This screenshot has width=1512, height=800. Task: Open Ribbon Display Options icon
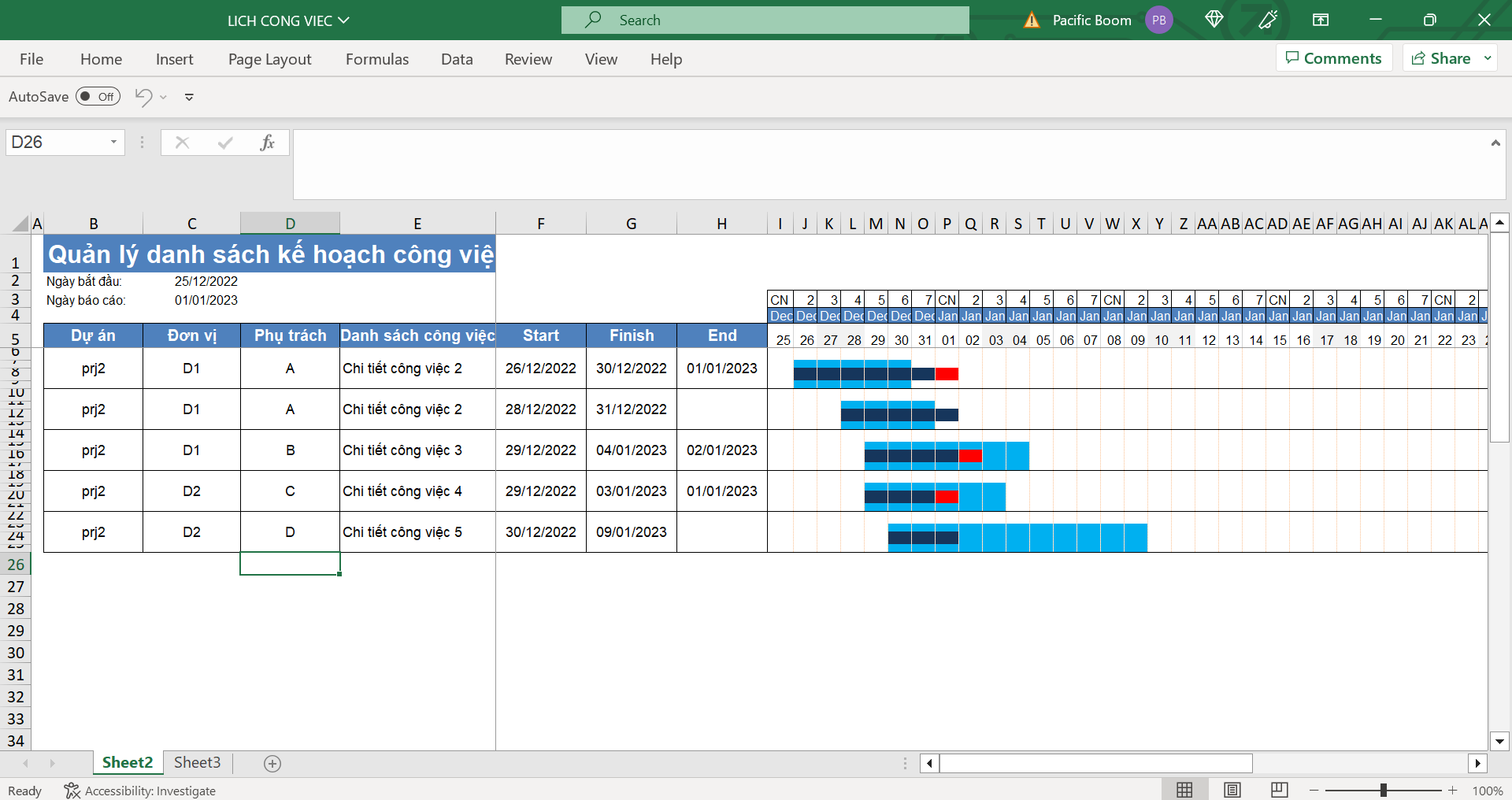pos(1321,20)
